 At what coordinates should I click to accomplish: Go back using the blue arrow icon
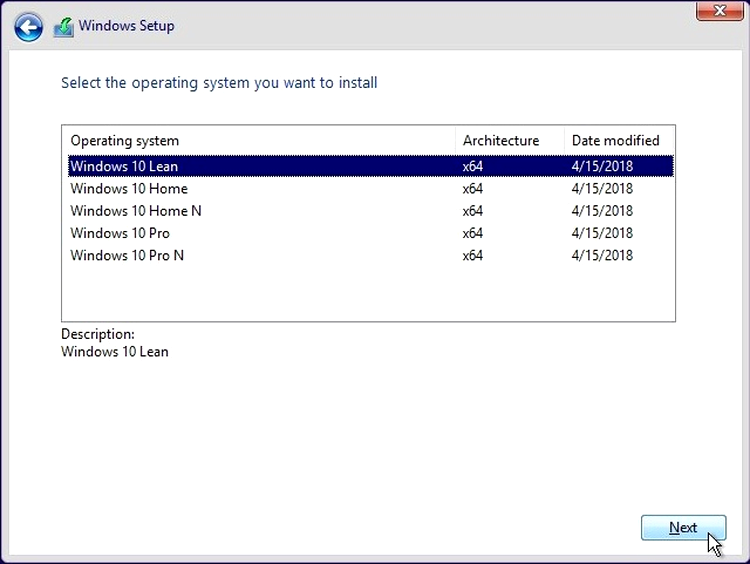click(28, 27)
